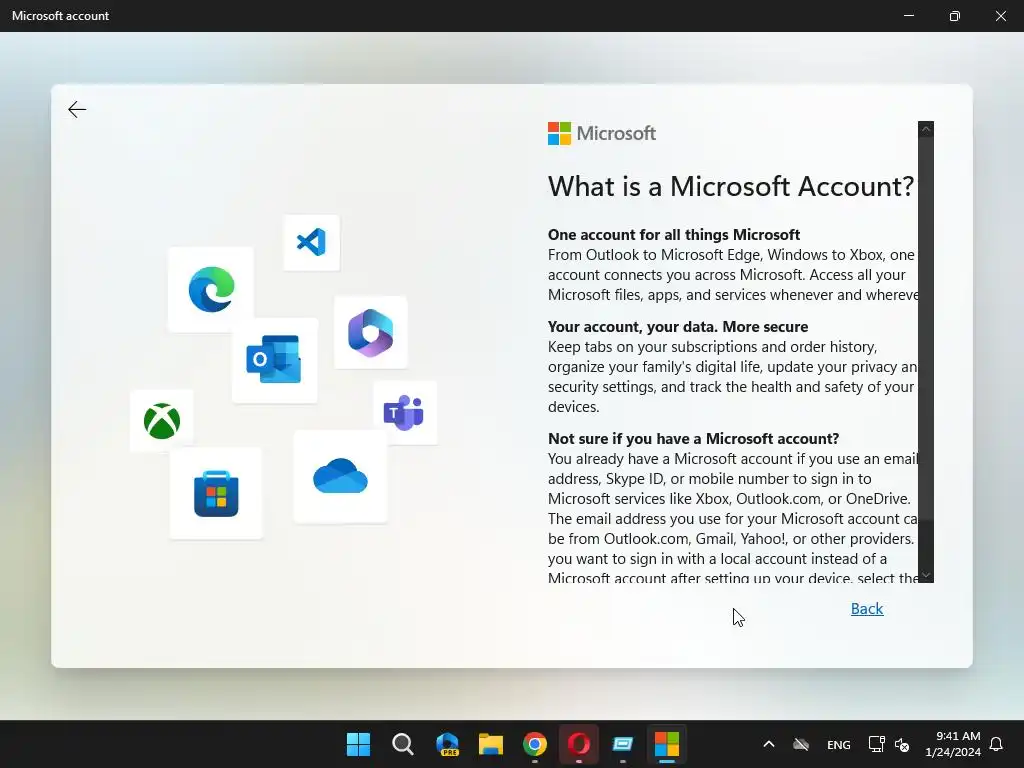The image size is (1024, 768).
Task: Click 'Your account, your data. More secure' text
Action: coord(678,327)
